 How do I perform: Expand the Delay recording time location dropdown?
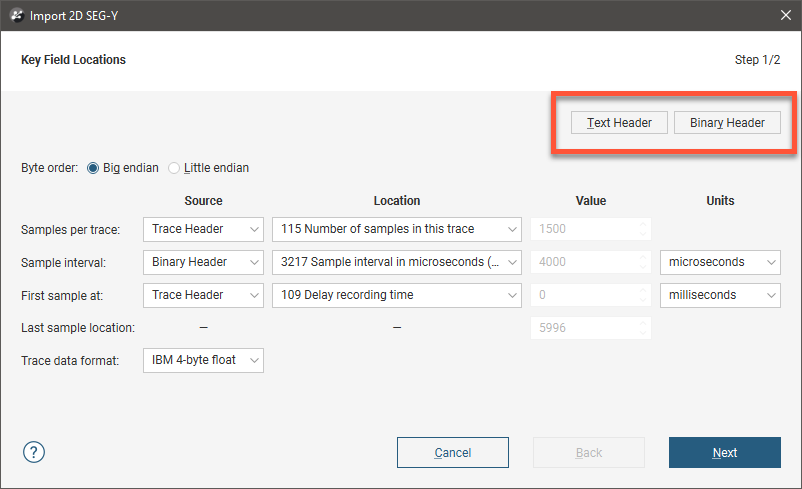coord(396,295)
